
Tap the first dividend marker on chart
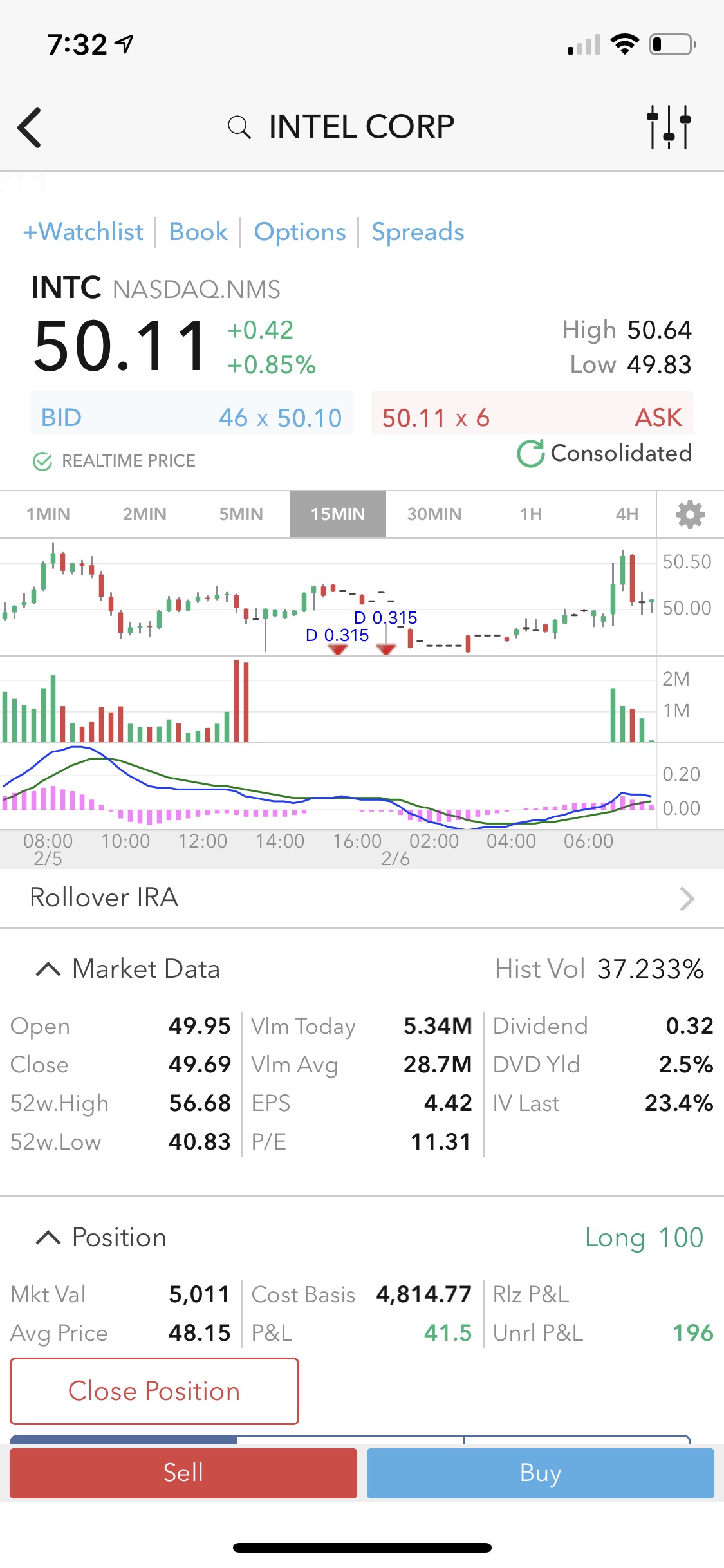click(x=337, y=649)
